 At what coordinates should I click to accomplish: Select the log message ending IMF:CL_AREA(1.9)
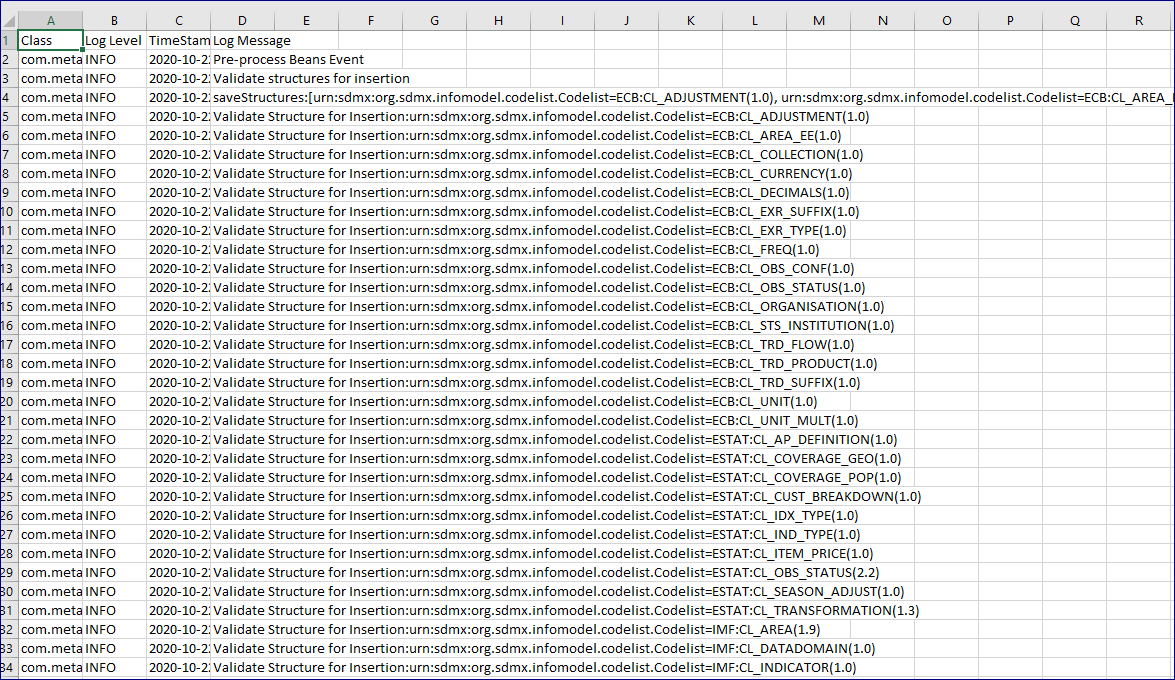517,630
